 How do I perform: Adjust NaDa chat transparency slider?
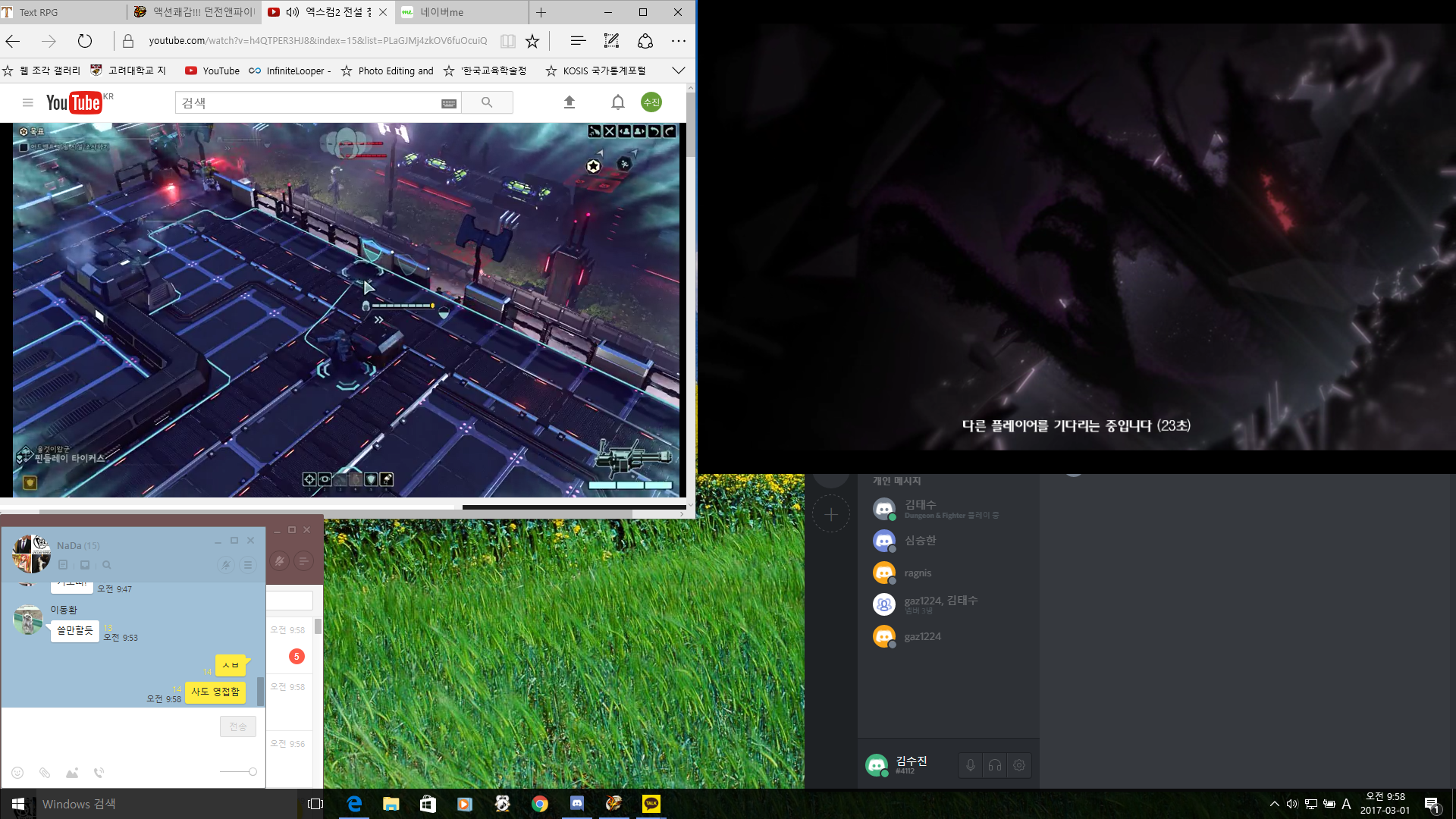point(239,772)
